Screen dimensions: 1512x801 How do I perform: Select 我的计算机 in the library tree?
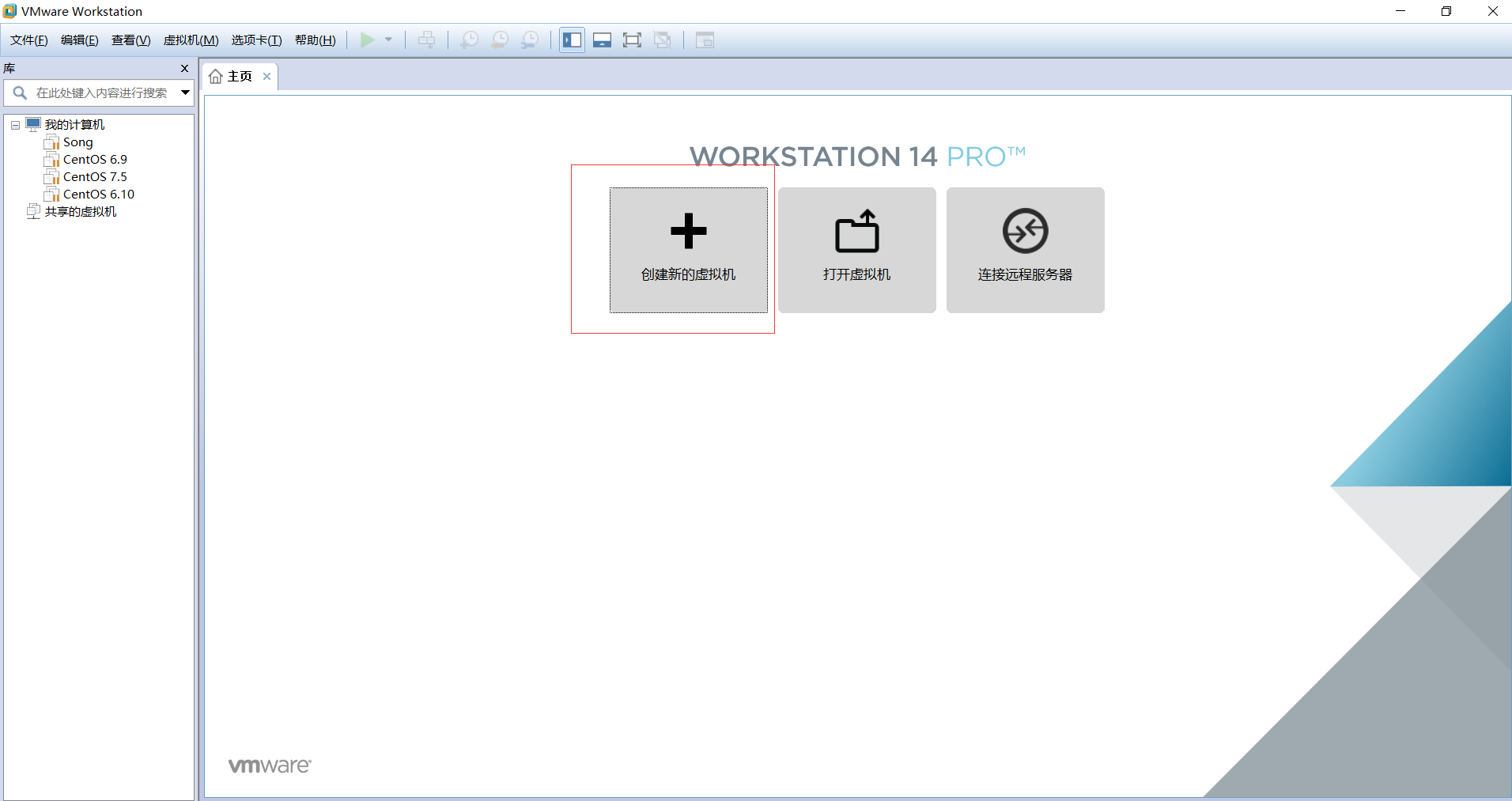click(74, 125)
